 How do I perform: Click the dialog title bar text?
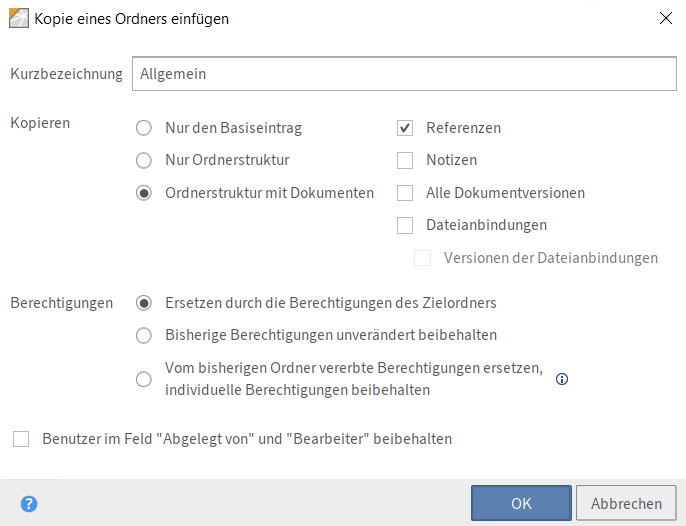tap(131, 17)
